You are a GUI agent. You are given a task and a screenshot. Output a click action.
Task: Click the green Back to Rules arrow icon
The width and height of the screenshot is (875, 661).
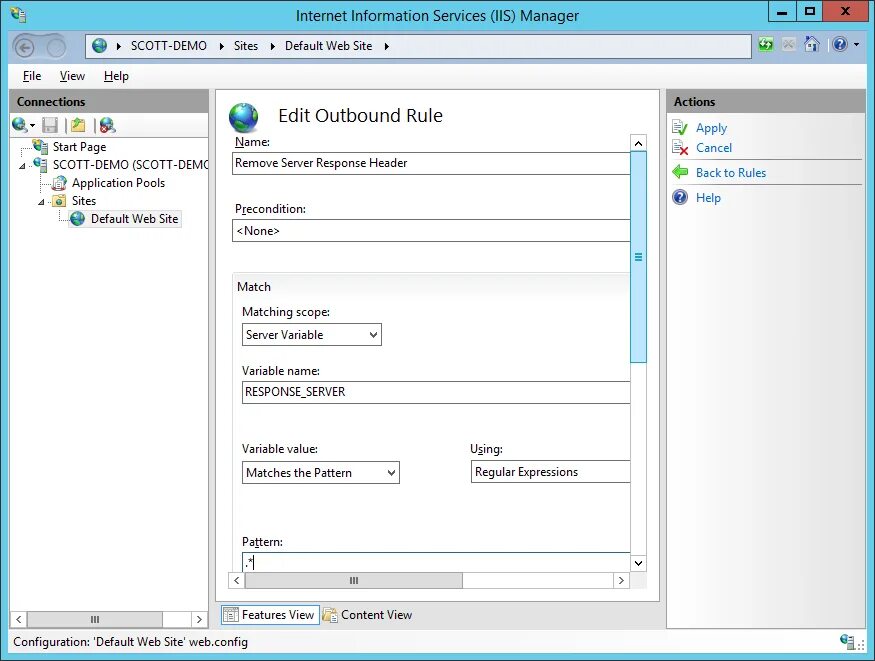point(680,172)
